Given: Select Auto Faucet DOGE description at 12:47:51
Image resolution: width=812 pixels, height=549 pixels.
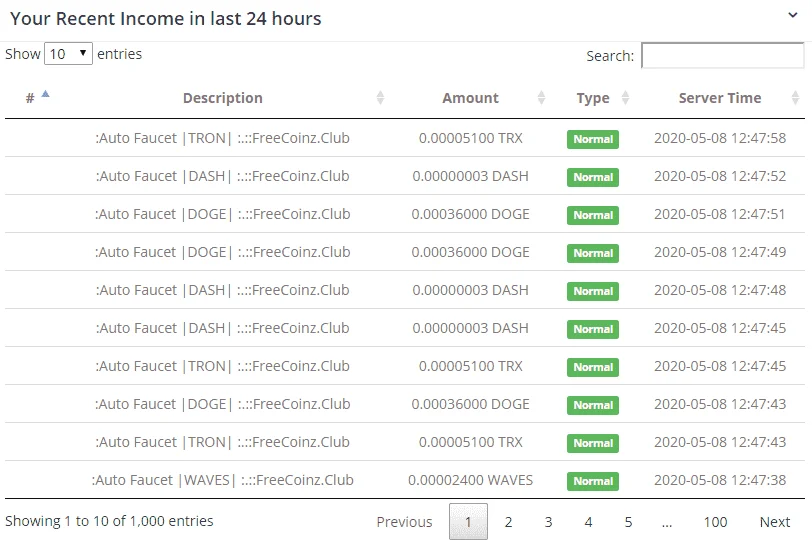Looking at the screenshot, I should point(223,214).
